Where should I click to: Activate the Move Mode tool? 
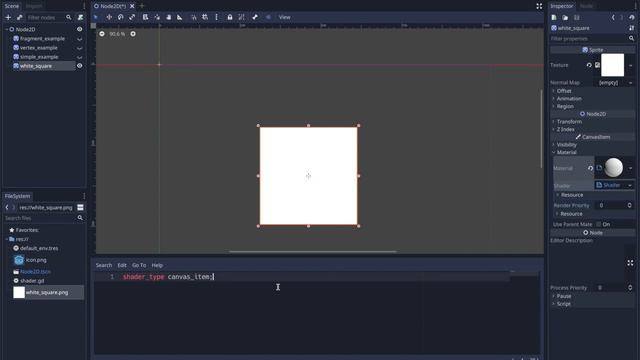[109, 17]
